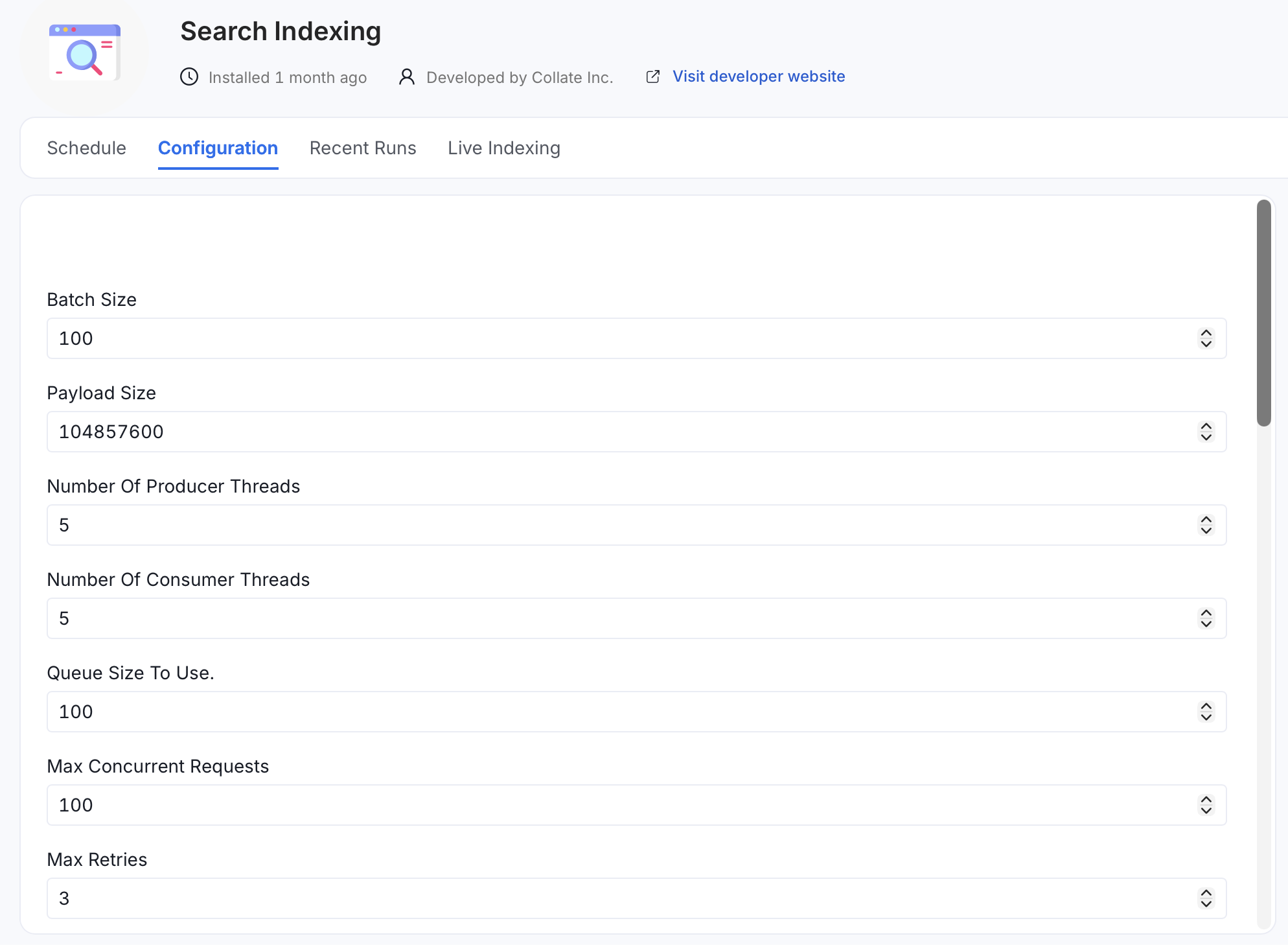This screenshot has width=1288, height=945.
Task: Click the Payload Size label
Action: click(102, 393)
